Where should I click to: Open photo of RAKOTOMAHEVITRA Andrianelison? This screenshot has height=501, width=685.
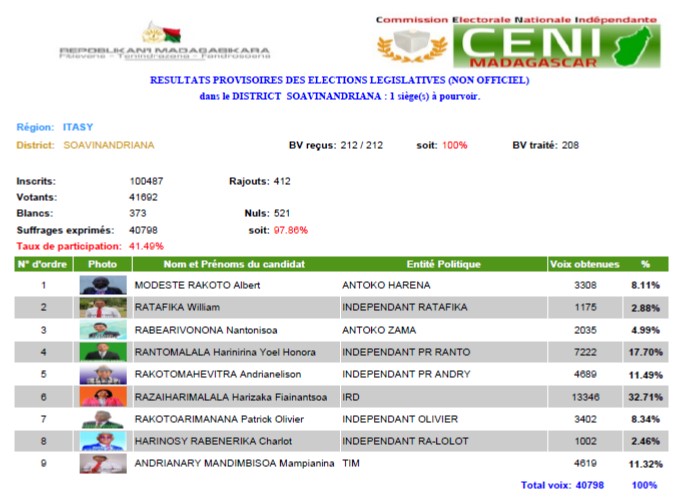(x=103, y=375)
